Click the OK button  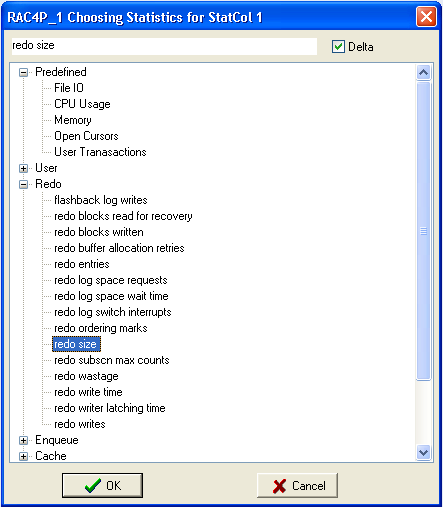pos(102,485)
